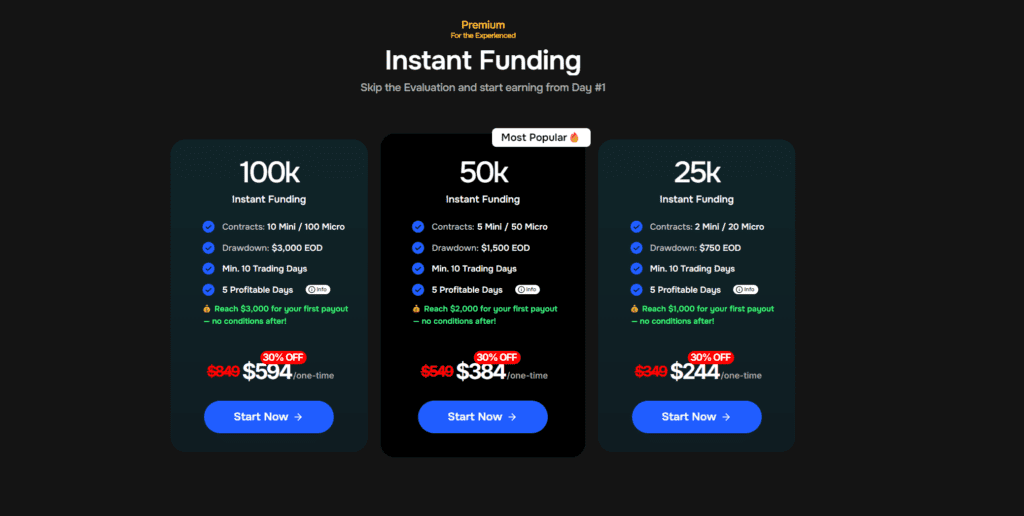Click the Premium label at top
The height and width of the screenshot is (516, 1024).
click(483, 24)
